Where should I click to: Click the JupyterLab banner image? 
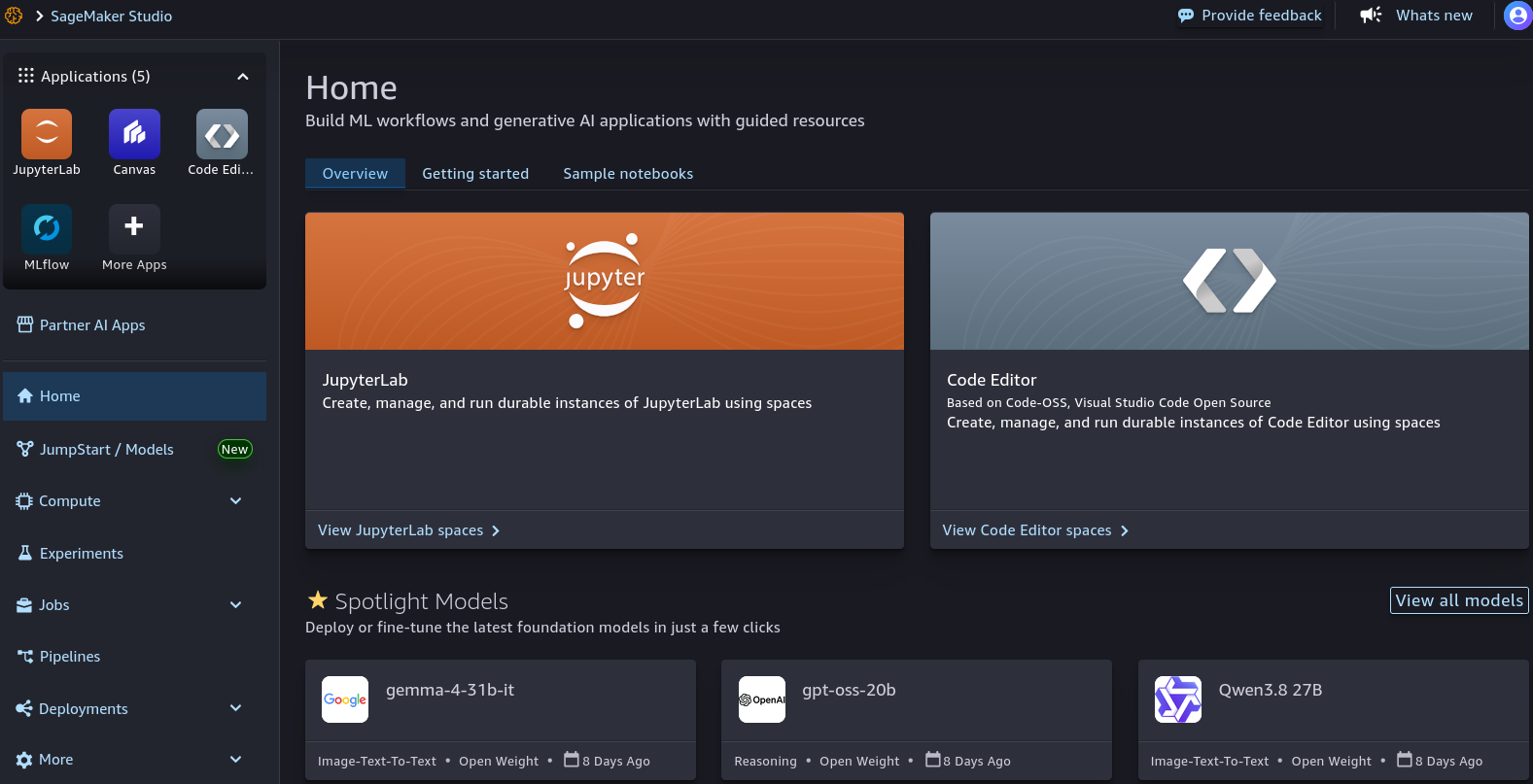[x=605, y=281]
